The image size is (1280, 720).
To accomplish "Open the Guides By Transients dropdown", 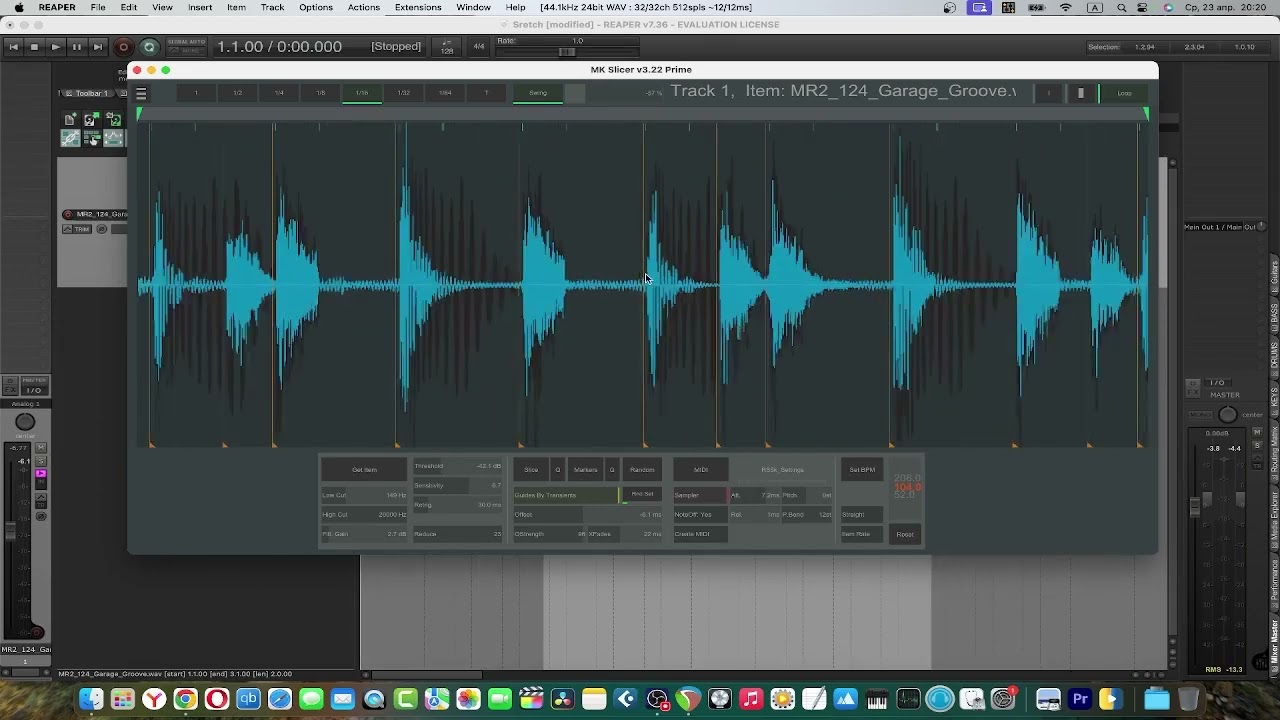I will (x=566, y=495).
